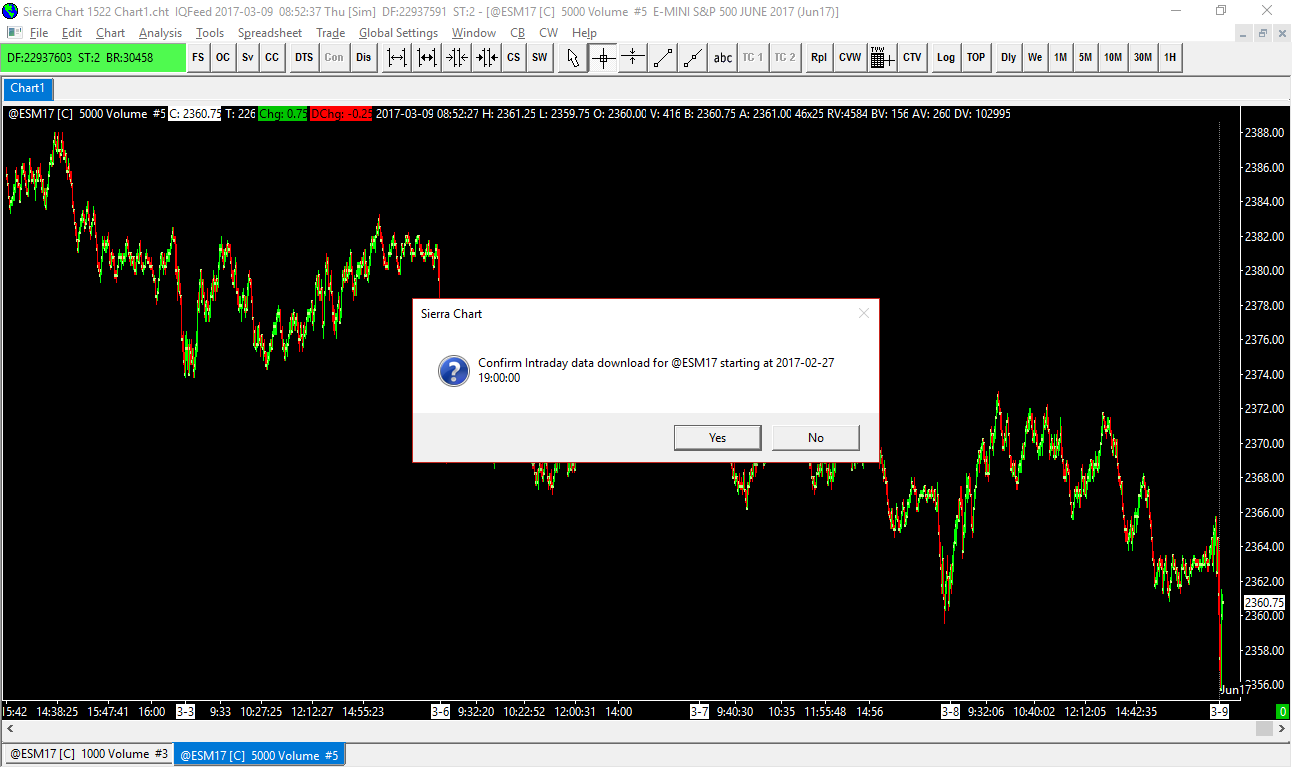Click the 2360.75 last price label
The height and width of the screenshot is (768, 1292).
click(1263, 603)
